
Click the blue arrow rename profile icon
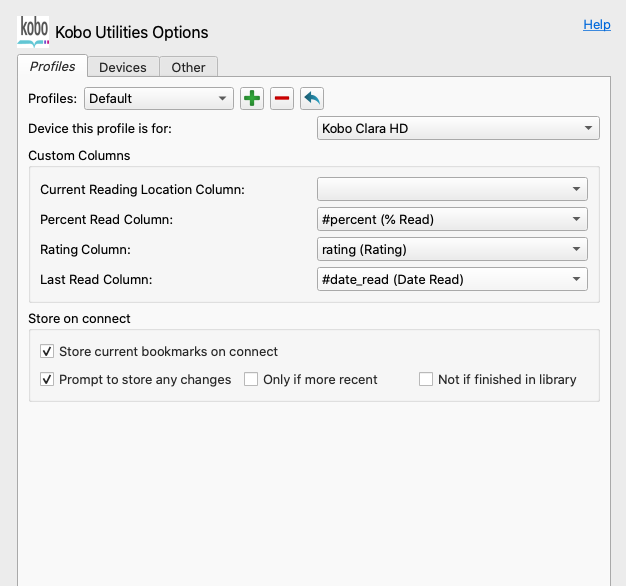[312, 98]
